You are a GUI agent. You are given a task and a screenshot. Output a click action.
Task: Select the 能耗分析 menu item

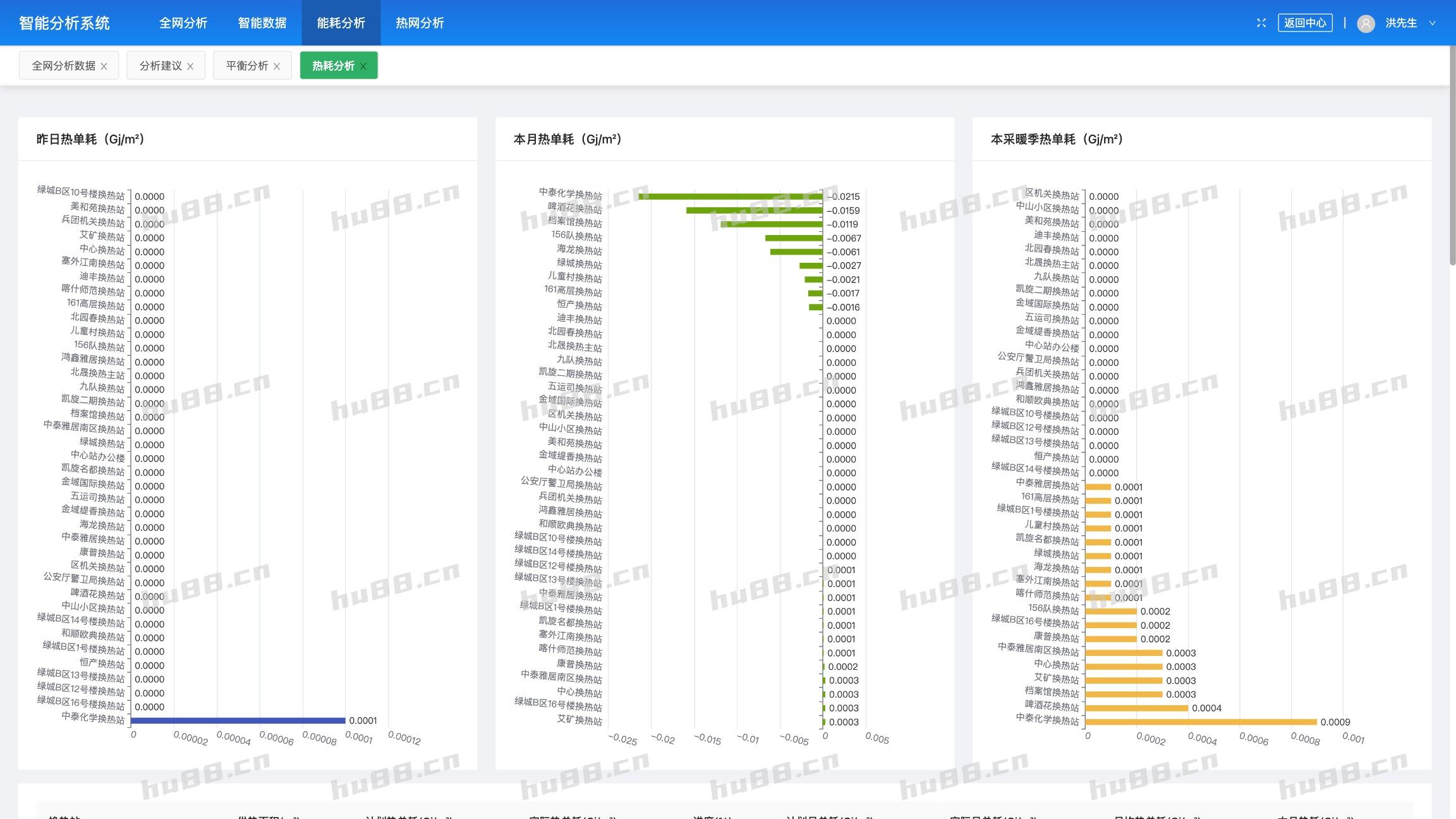(x=341, y=23)
